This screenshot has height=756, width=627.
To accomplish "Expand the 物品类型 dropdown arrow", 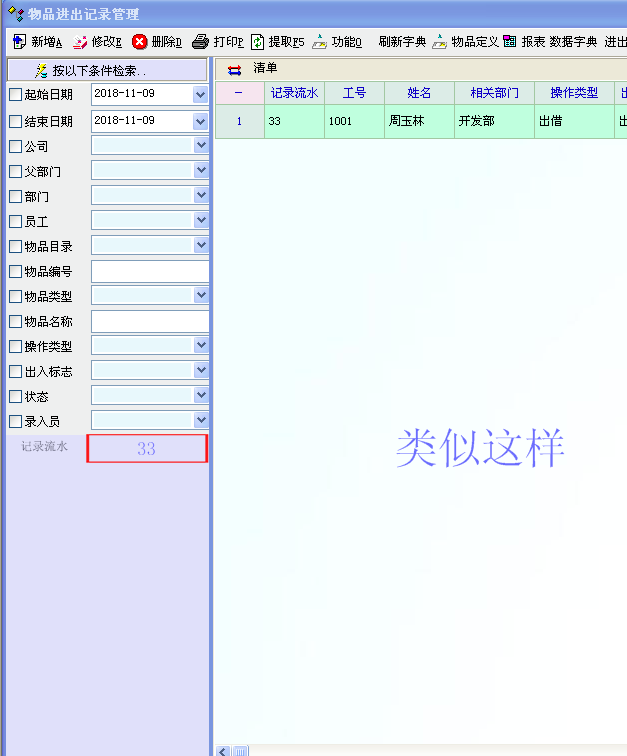I will coord(201,296).
